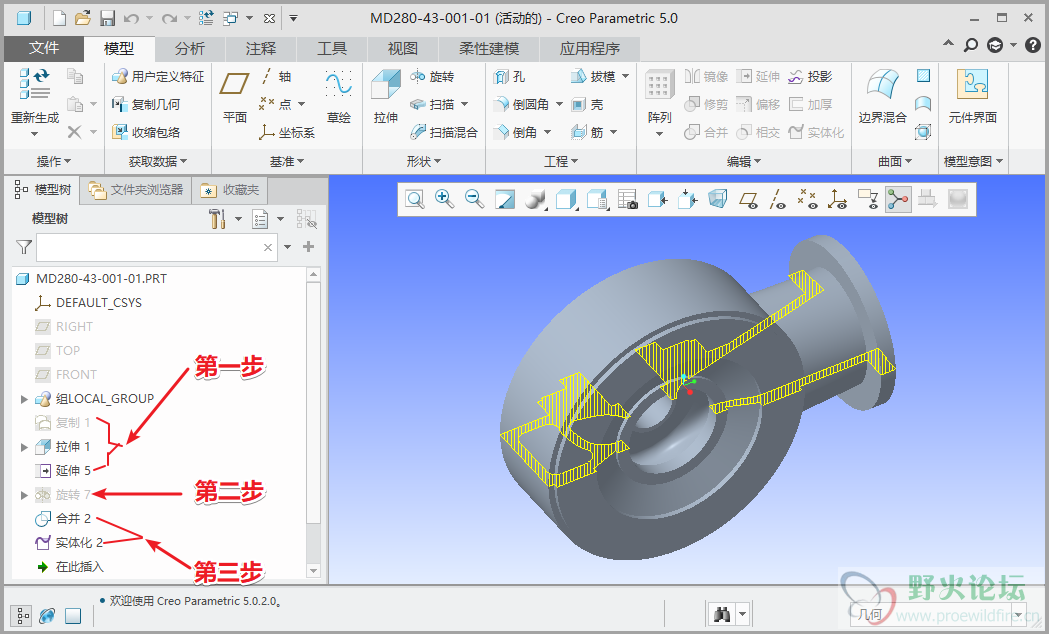Screen dimensions: 1049x634
Task: Select the Revolve (旋转) tool in ribbon
Action: point(432,76)
